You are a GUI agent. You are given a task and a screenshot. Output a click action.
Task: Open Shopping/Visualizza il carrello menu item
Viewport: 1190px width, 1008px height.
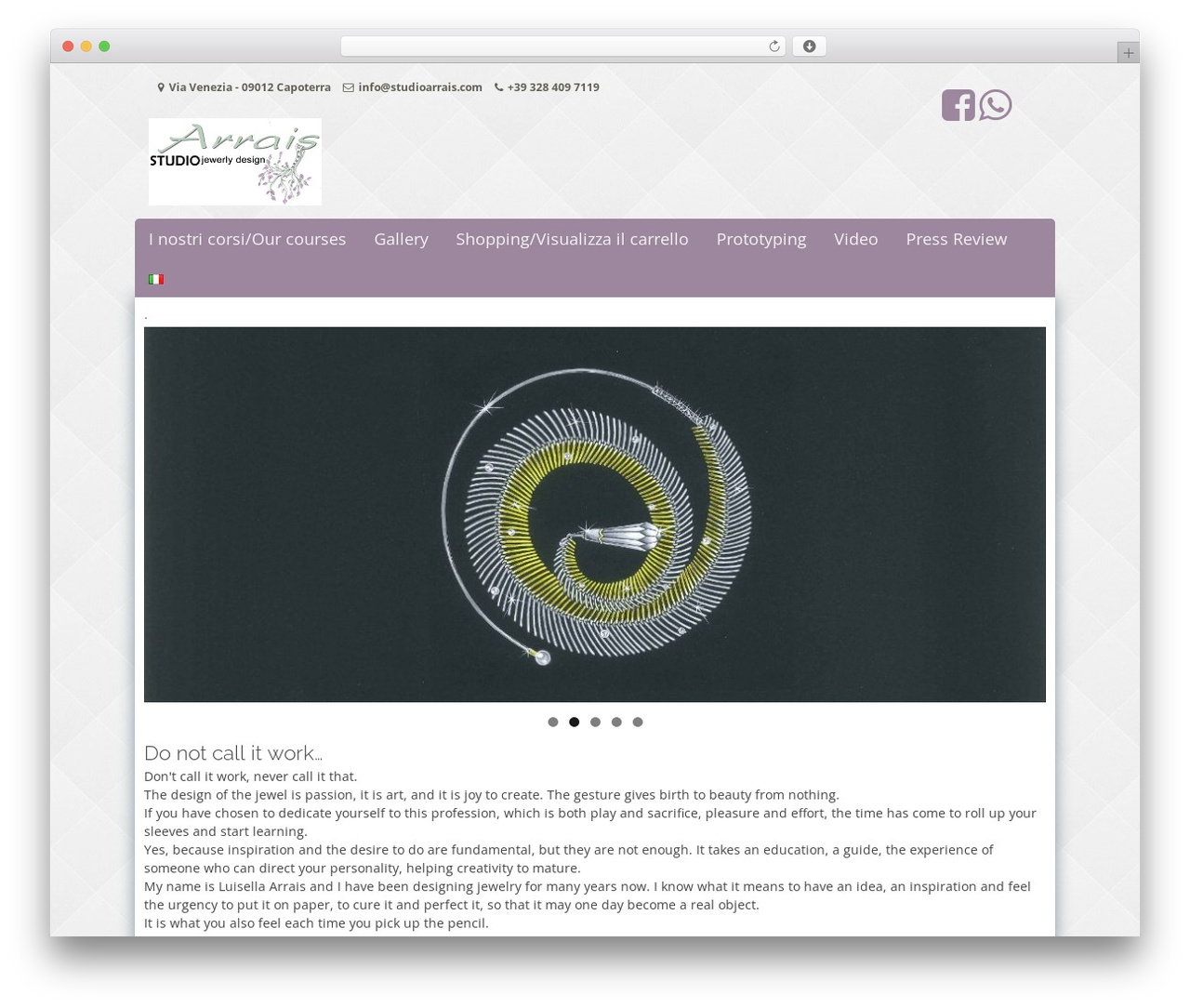point(572,239)
